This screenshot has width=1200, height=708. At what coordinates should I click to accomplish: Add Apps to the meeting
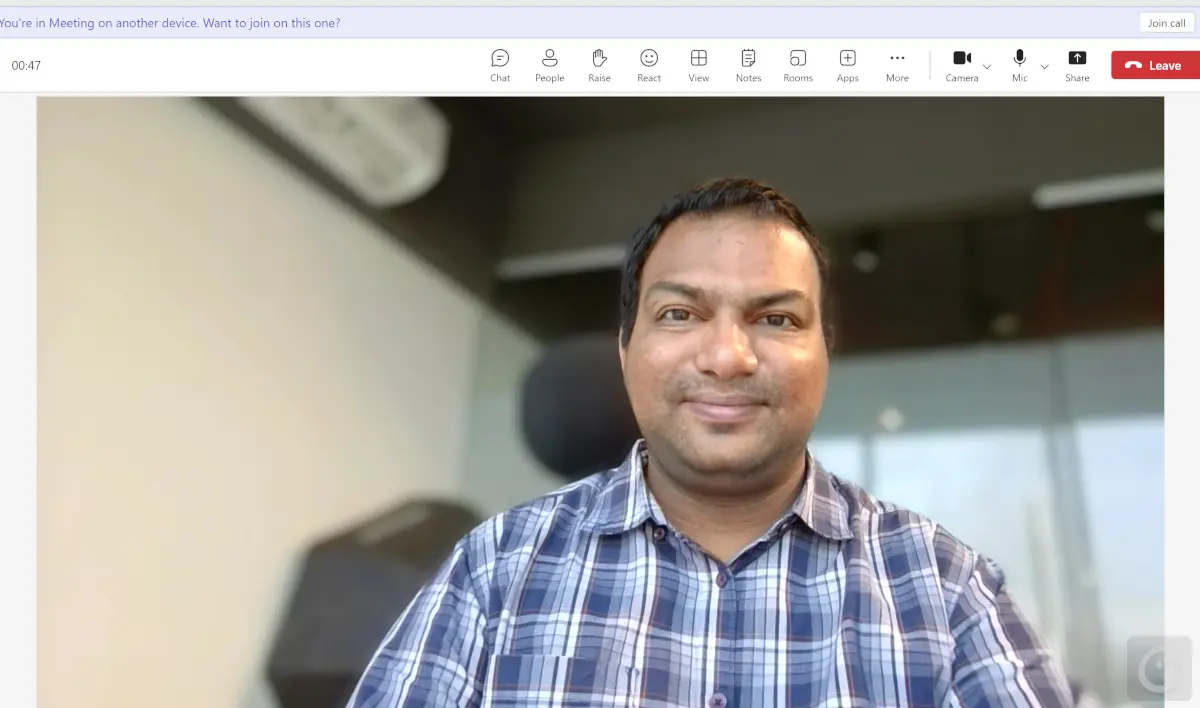[x=848, y=65]
